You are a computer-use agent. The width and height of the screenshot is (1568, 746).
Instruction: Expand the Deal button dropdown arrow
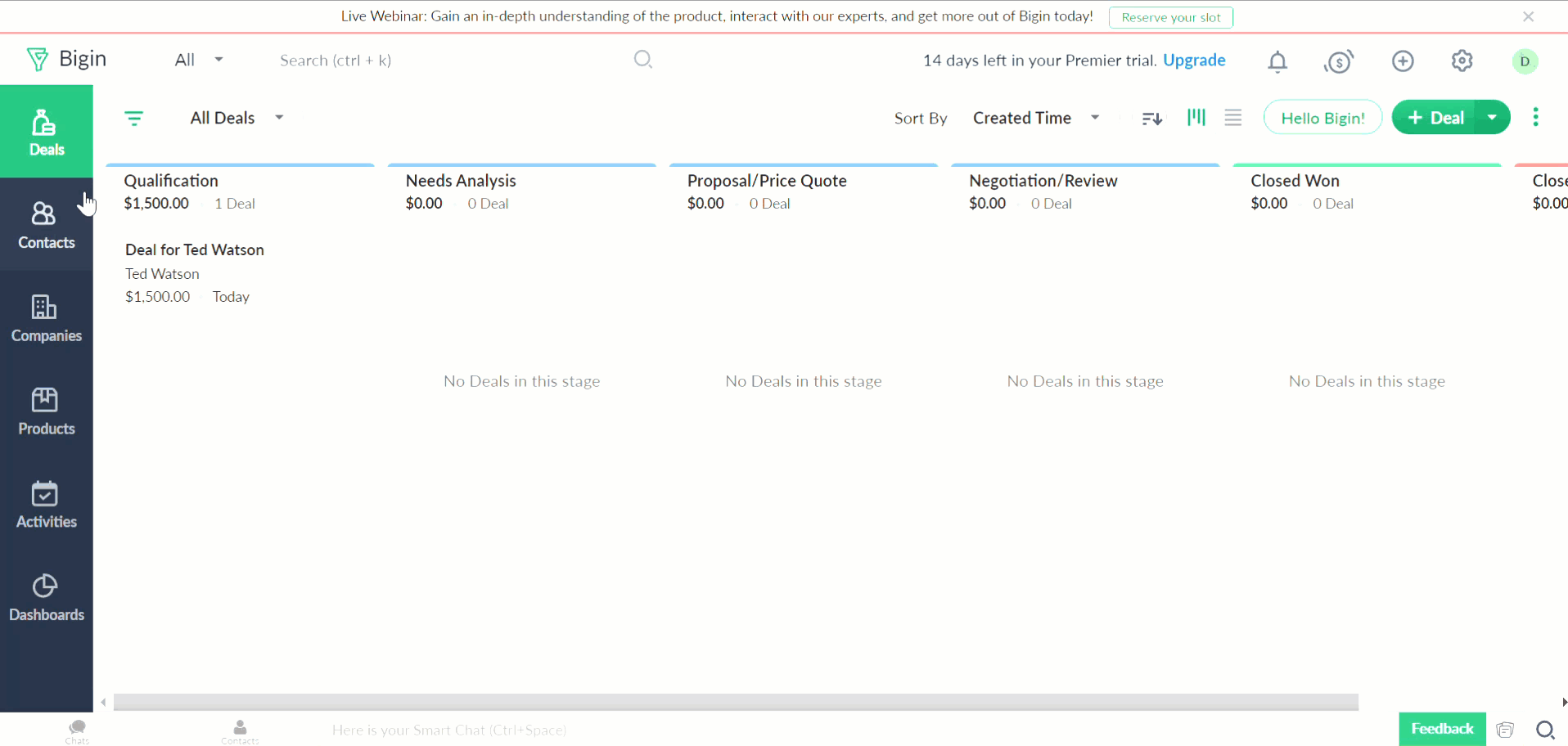(1492, 118)
